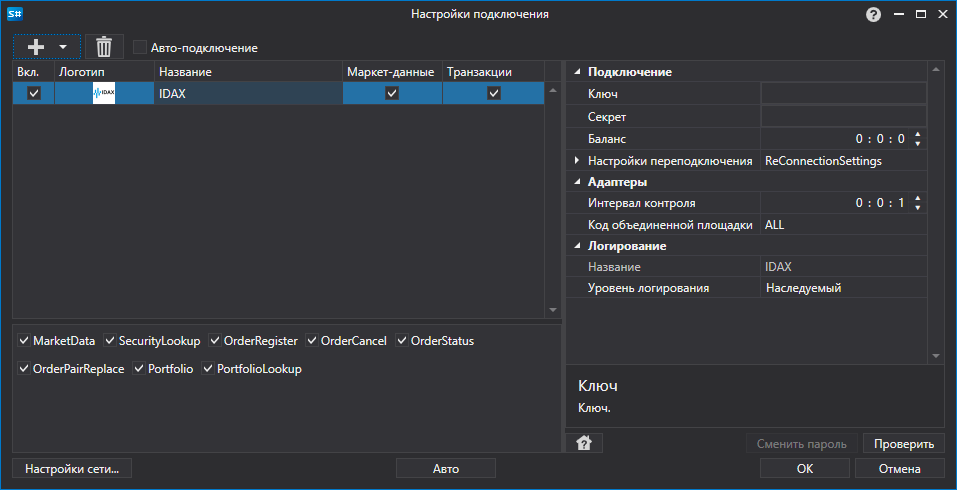Expand Настройки переподключения settings
The height and width of the screenshot is (490, 957).
577,161
